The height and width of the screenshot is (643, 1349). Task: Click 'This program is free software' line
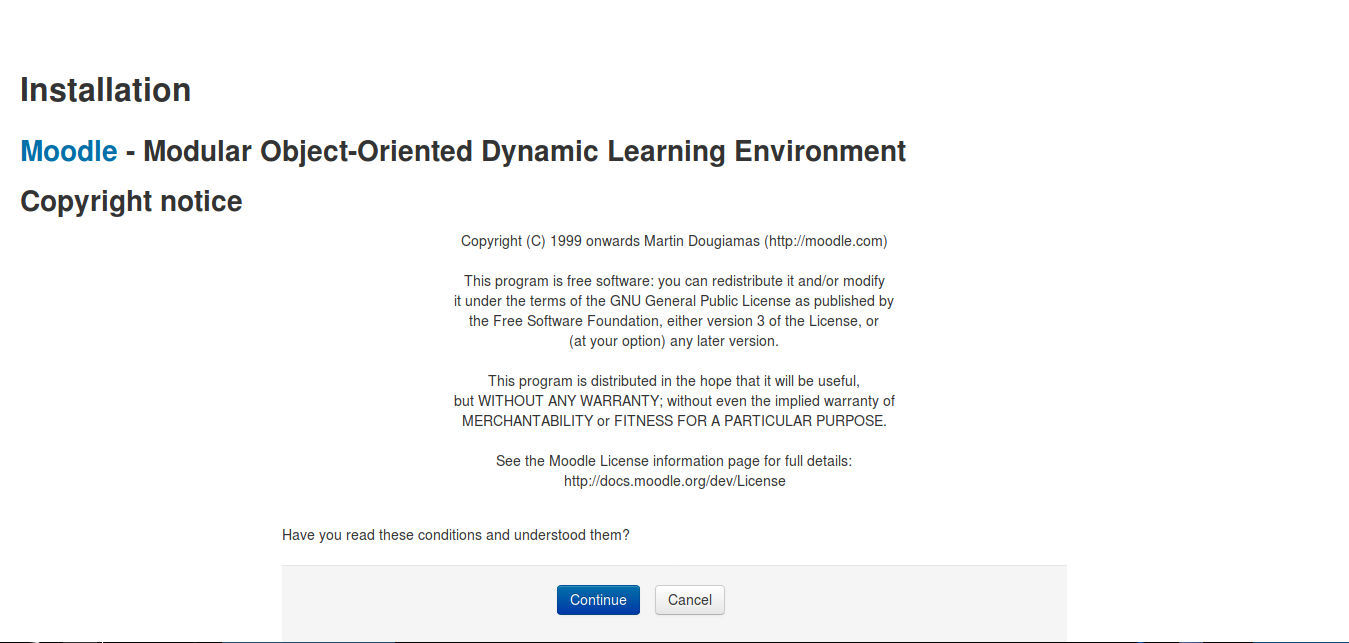coord(674,281)
